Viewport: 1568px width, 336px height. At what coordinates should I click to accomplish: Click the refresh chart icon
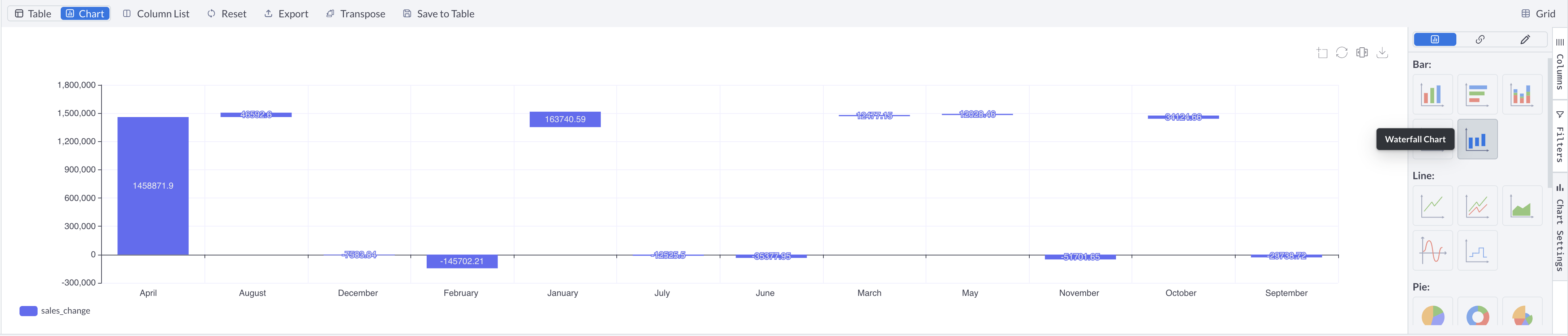tap(1341, 52)
